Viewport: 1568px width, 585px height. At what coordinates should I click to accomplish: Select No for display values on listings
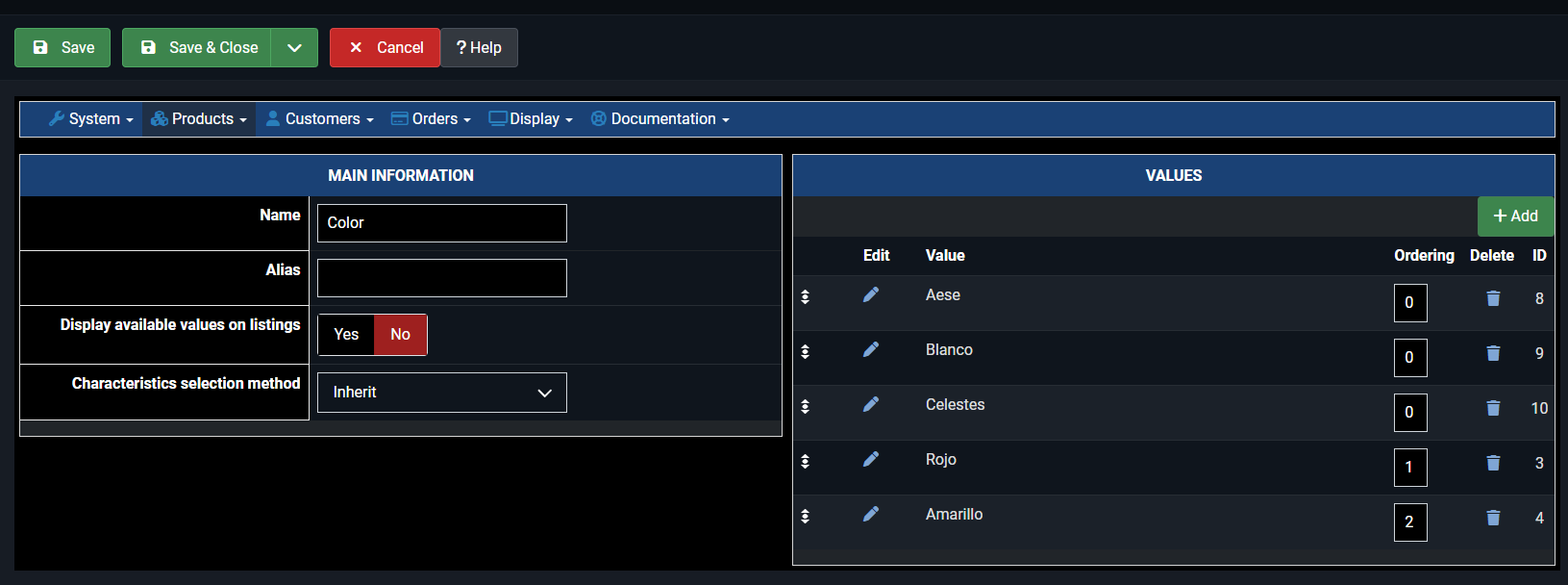(x=400, y=335)
